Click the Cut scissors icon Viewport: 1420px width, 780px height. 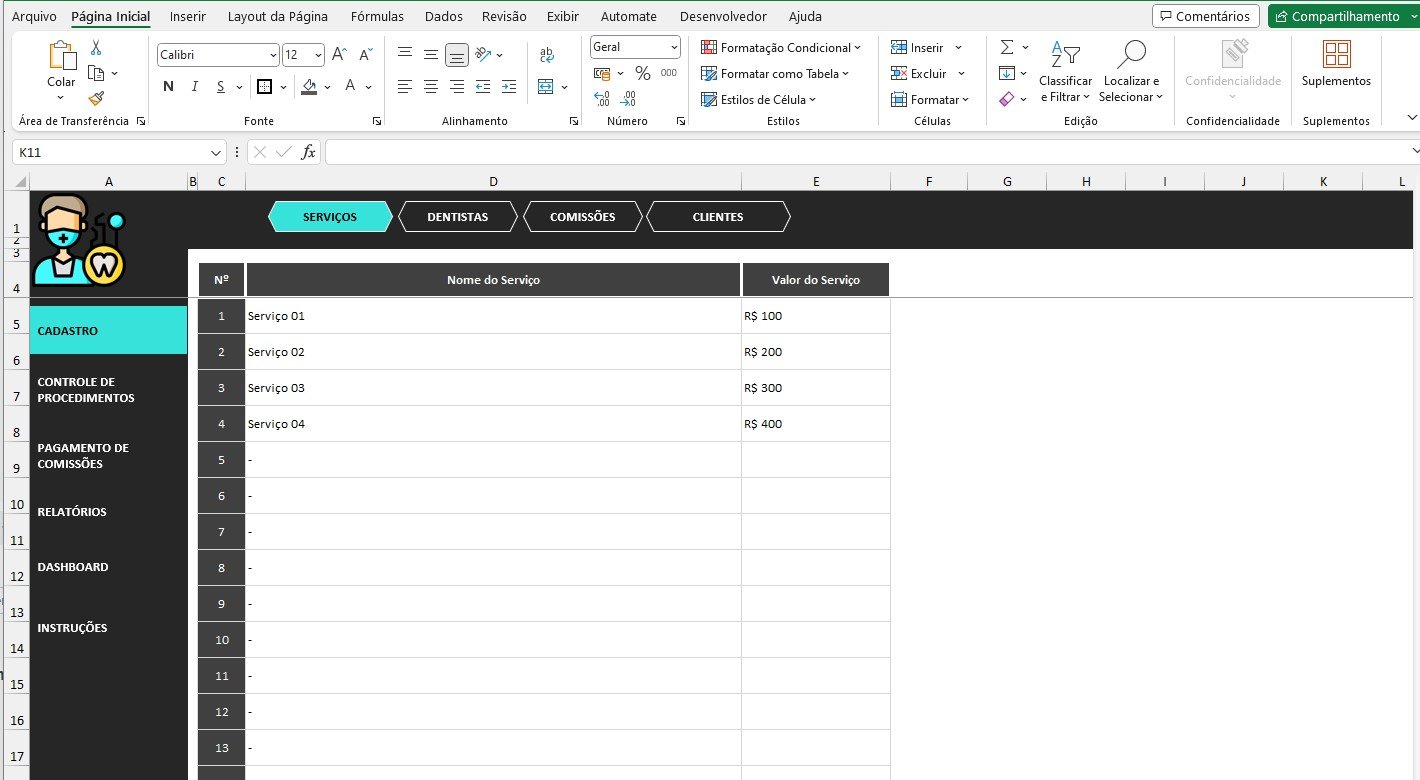point(96,47)
